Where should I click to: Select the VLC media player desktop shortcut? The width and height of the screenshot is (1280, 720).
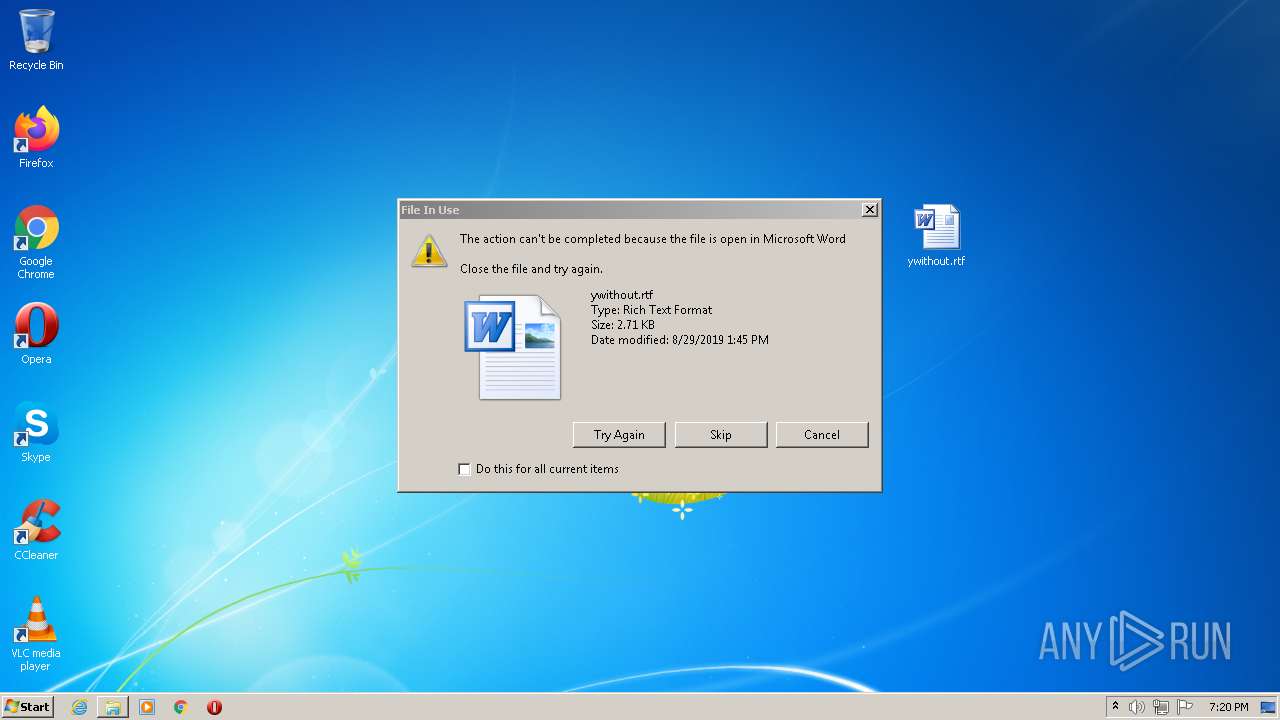click(x=36, y=634)
